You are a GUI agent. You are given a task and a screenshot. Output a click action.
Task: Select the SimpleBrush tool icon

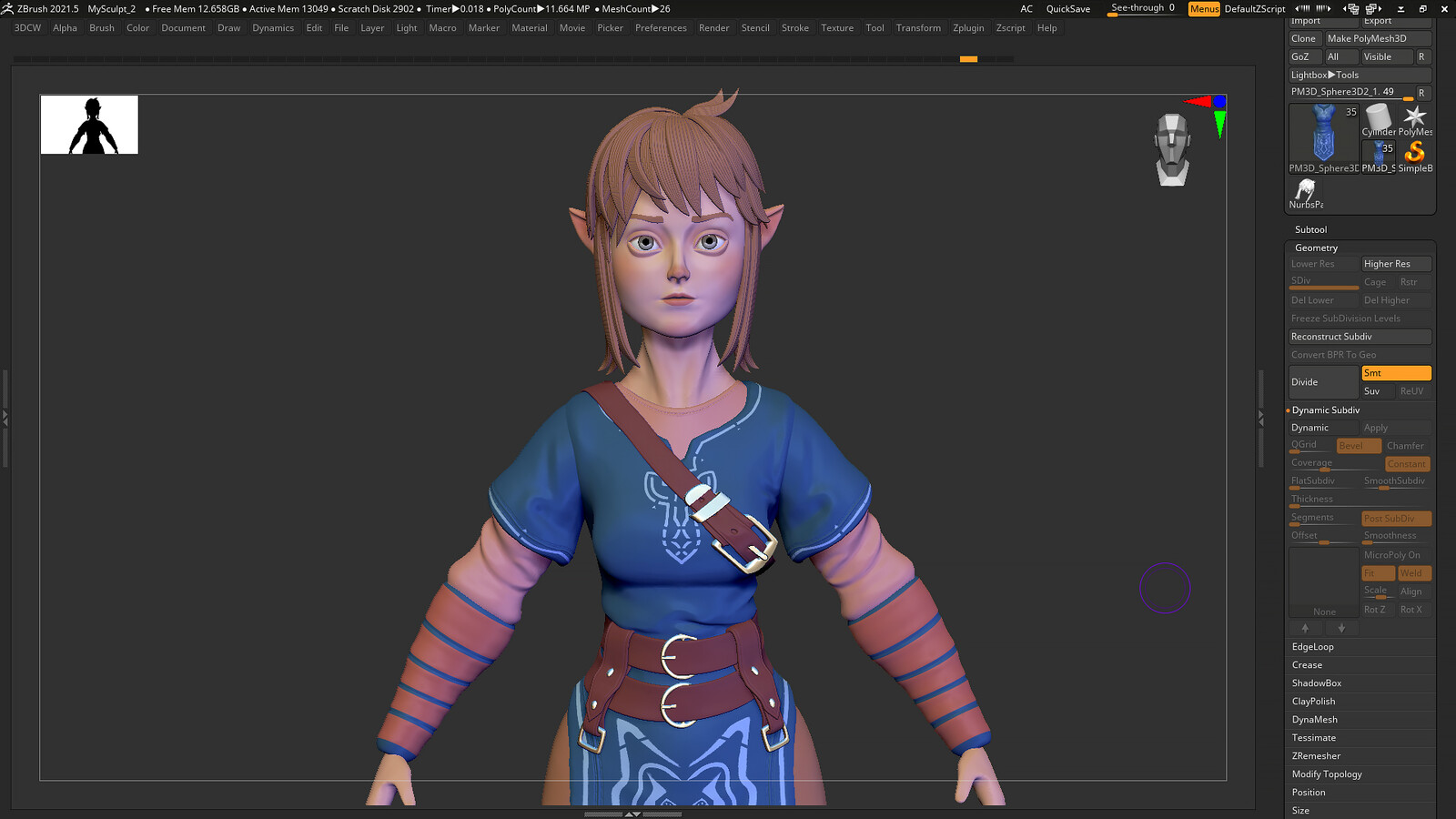click(1415, 155)
